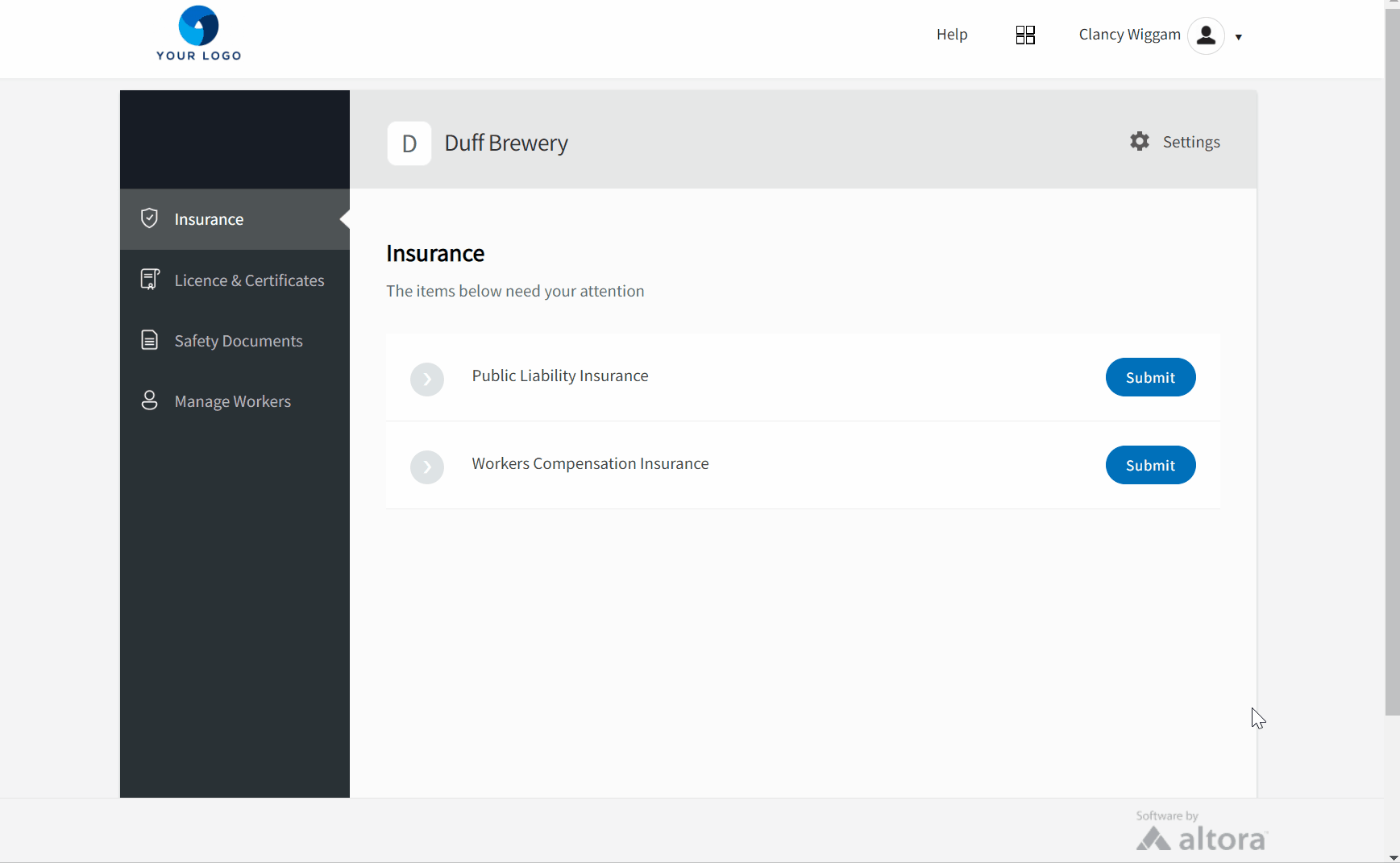
Task: Click the Manage Workers person icon
Action: 149,400
